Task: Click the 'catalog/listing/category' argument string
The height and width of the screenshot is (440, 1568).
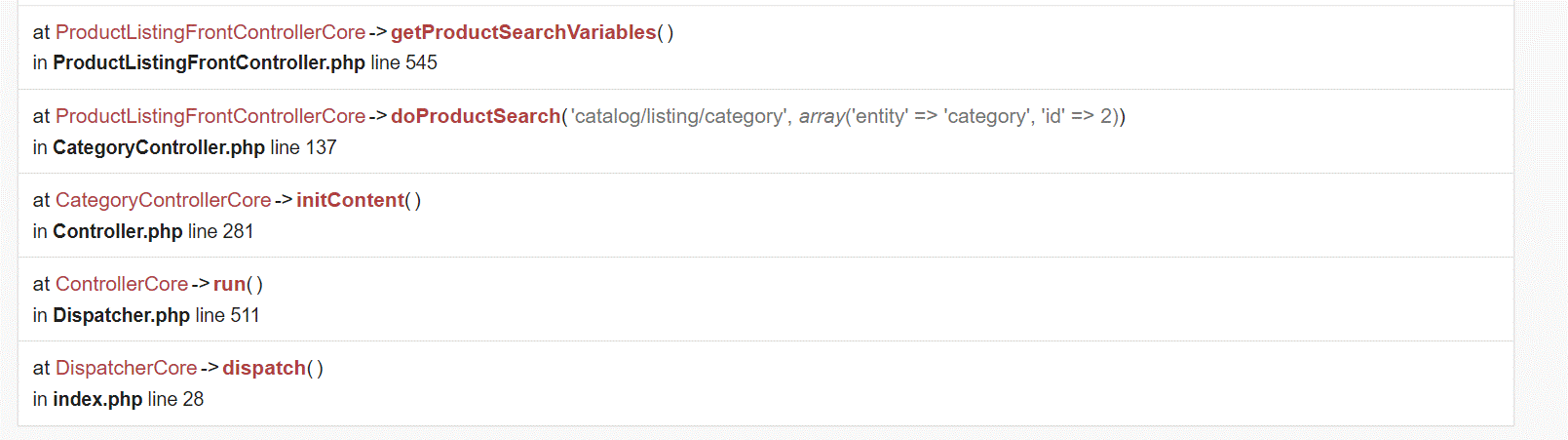Action: click(x=677, y=116)
